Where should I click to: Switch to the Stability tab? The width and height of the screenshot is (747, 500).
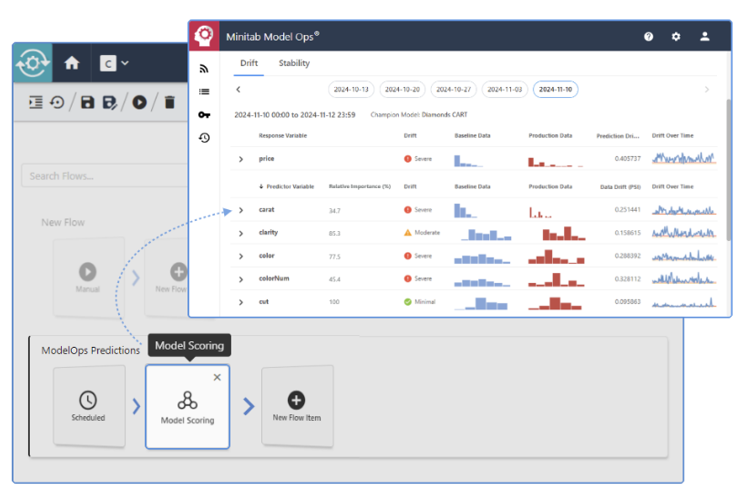(x=294, y=63)
